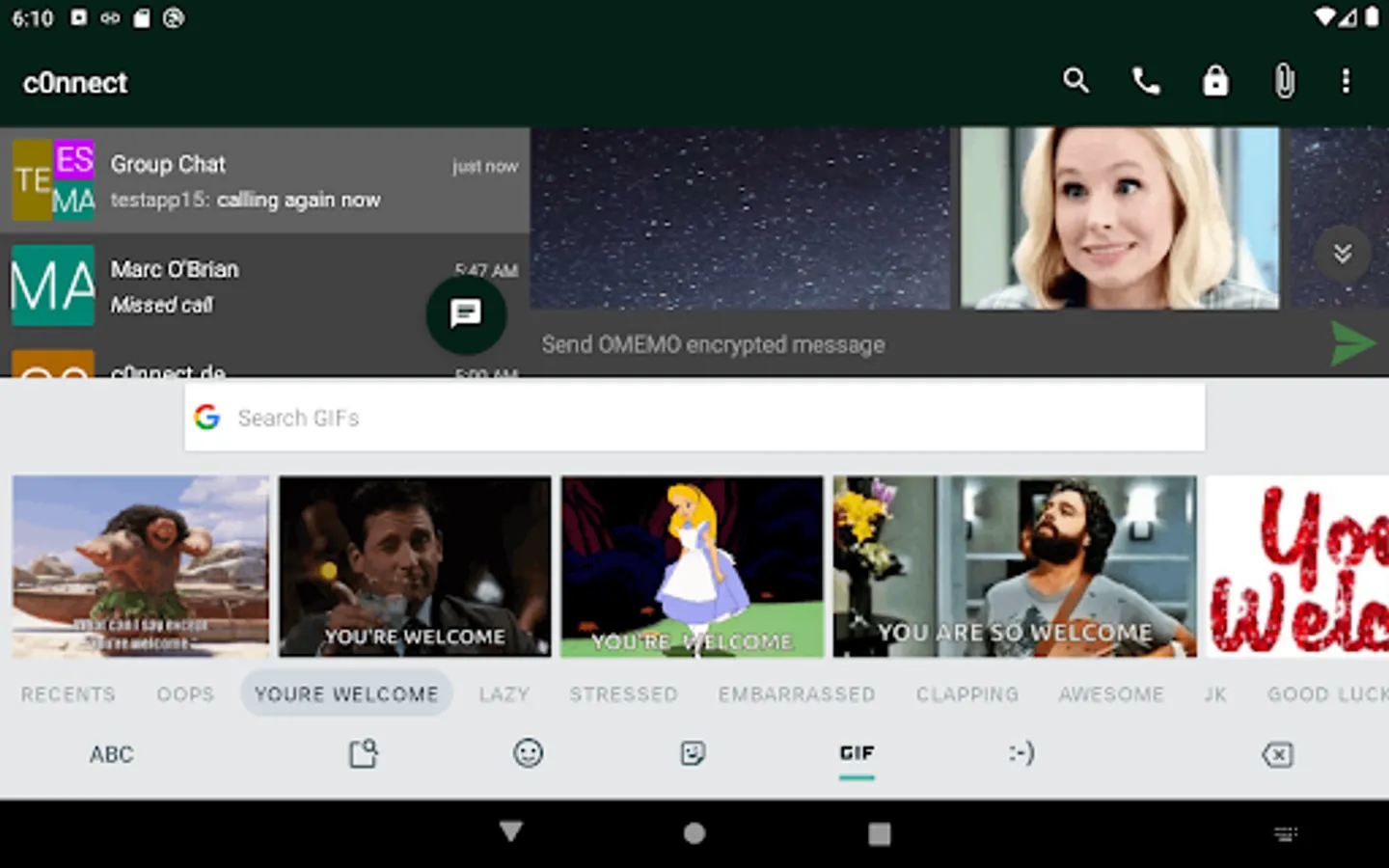1389x868 pixels.
Task: Switch to the sticker panel icon
Action: [693, 753]
